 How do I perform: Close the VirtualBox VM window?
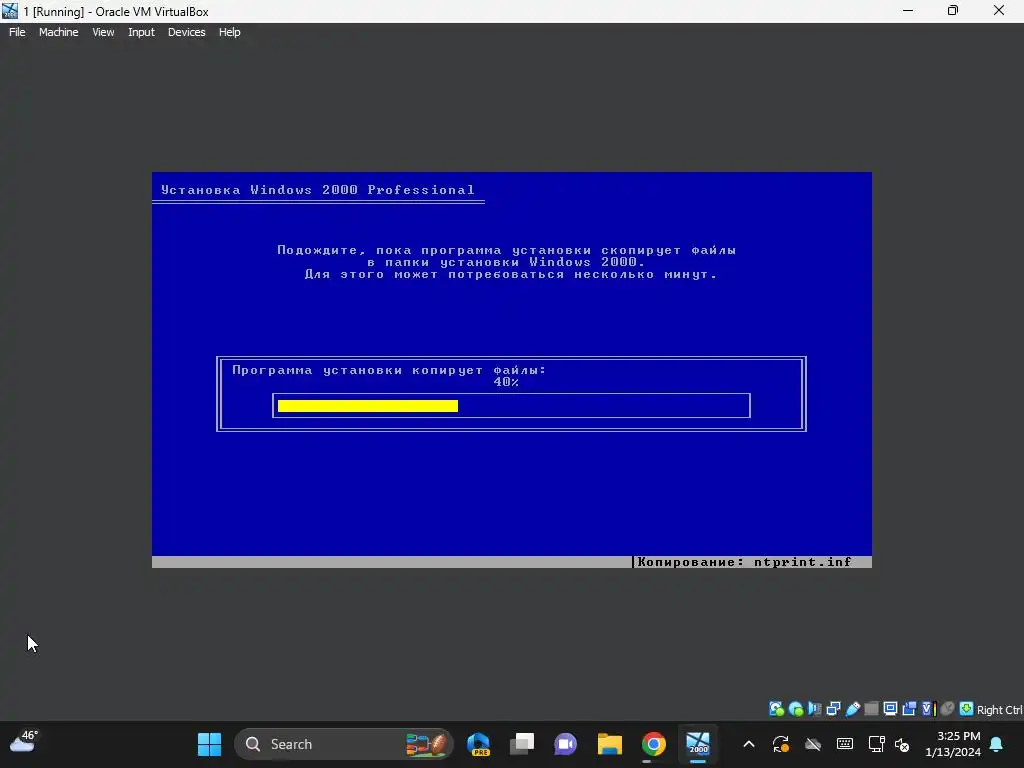(999, 10)
